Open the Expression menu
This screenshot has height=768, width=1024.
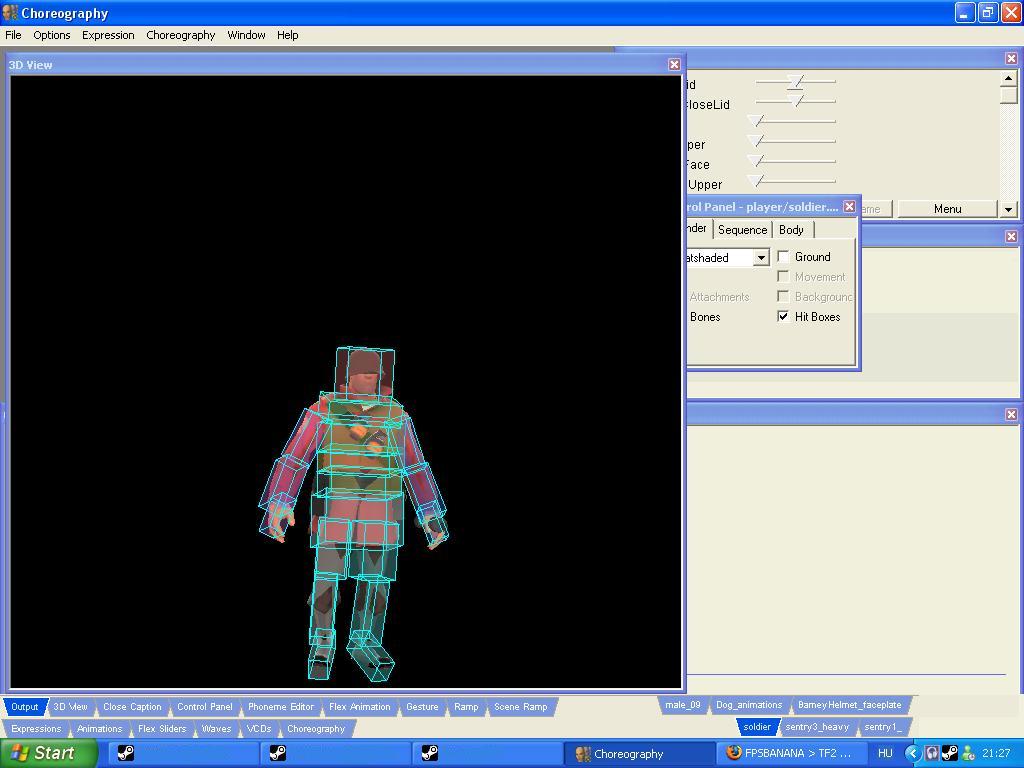coord(108,35)
